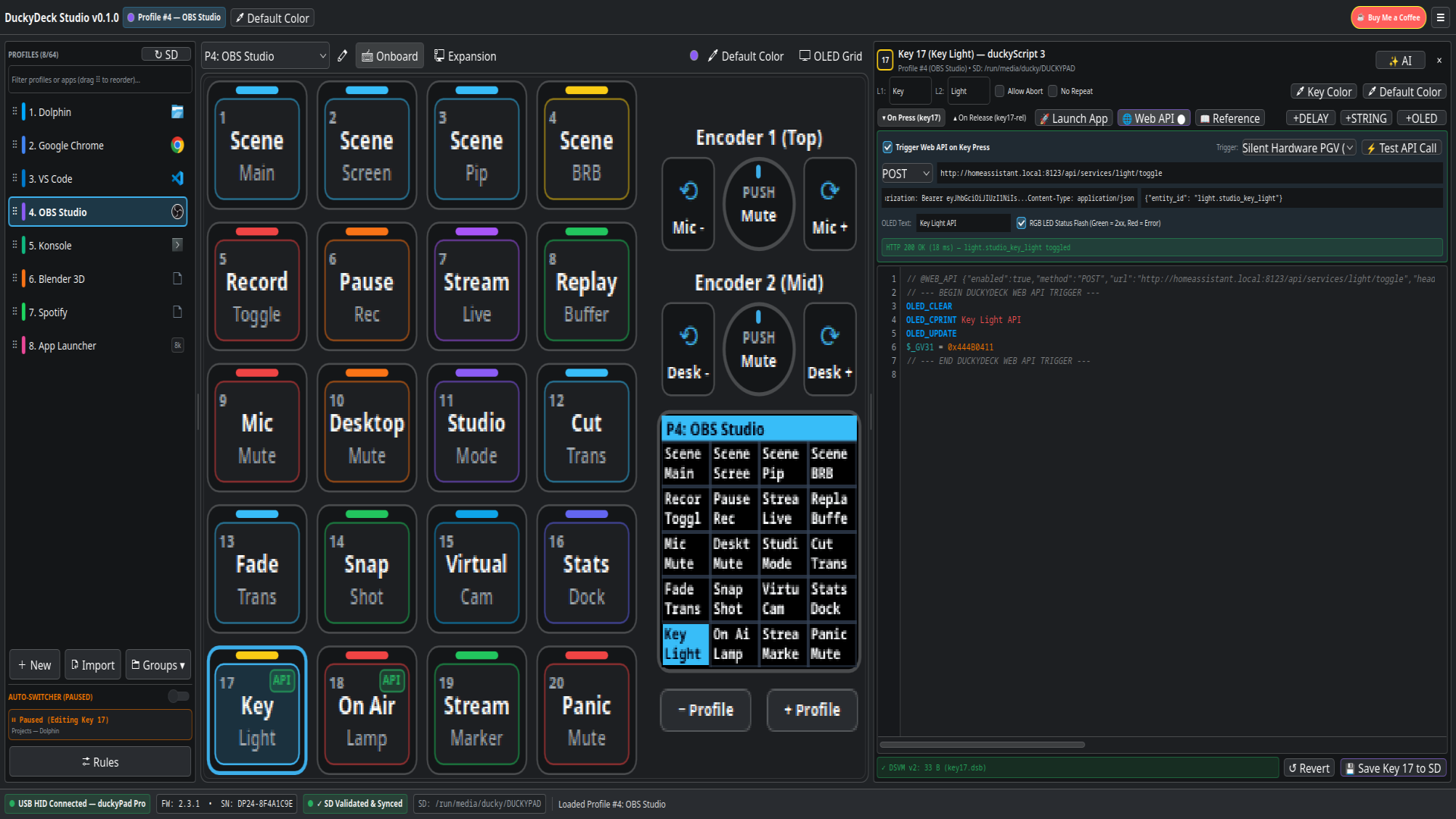Click the Google Chrome profile icon
The height and width of the screenshot is (819, 1456).
[177, 146]
